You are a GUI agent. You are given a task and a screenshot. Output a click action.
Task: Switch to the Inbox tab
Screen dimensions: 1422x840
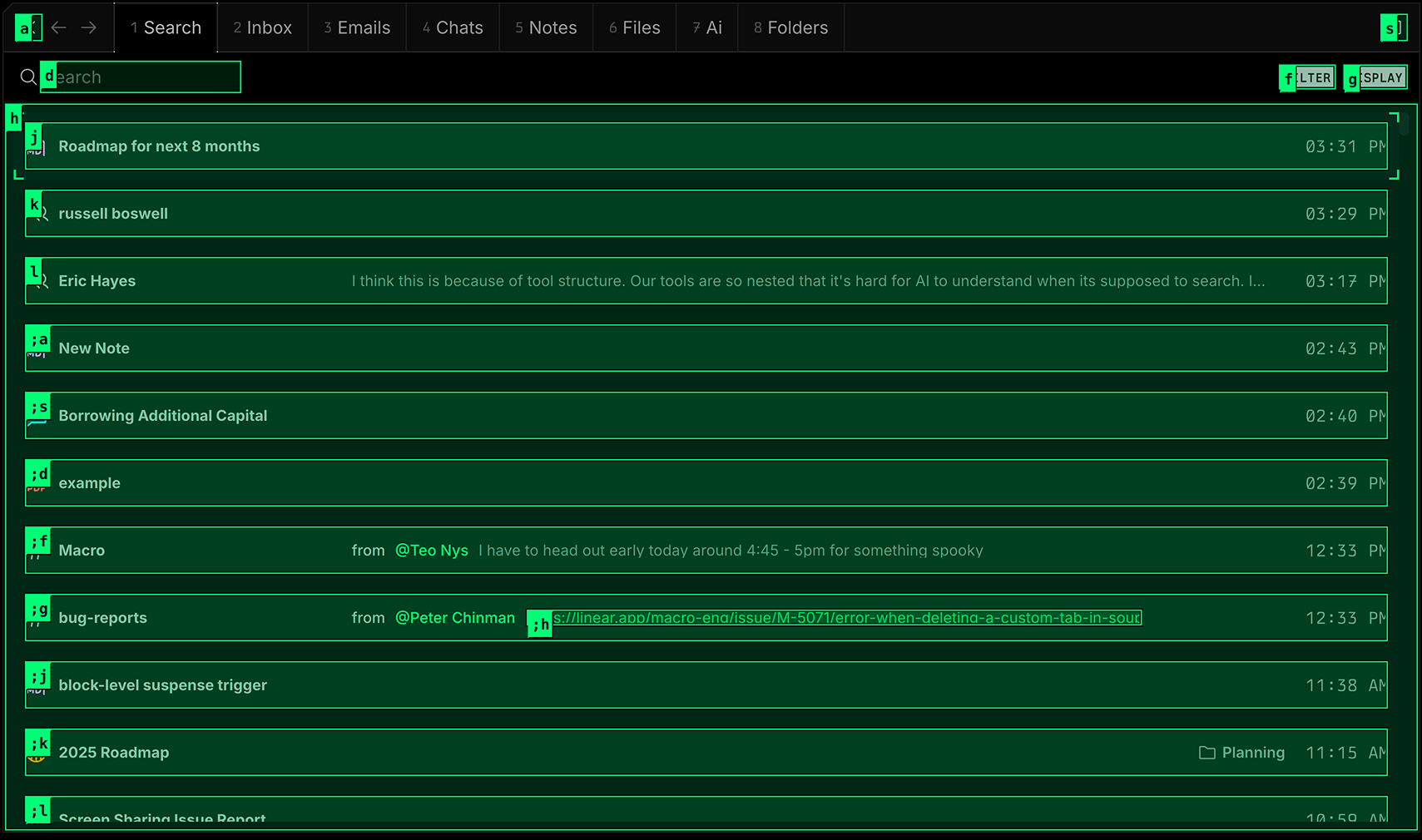pyautogui.click(x=263, y=27)
